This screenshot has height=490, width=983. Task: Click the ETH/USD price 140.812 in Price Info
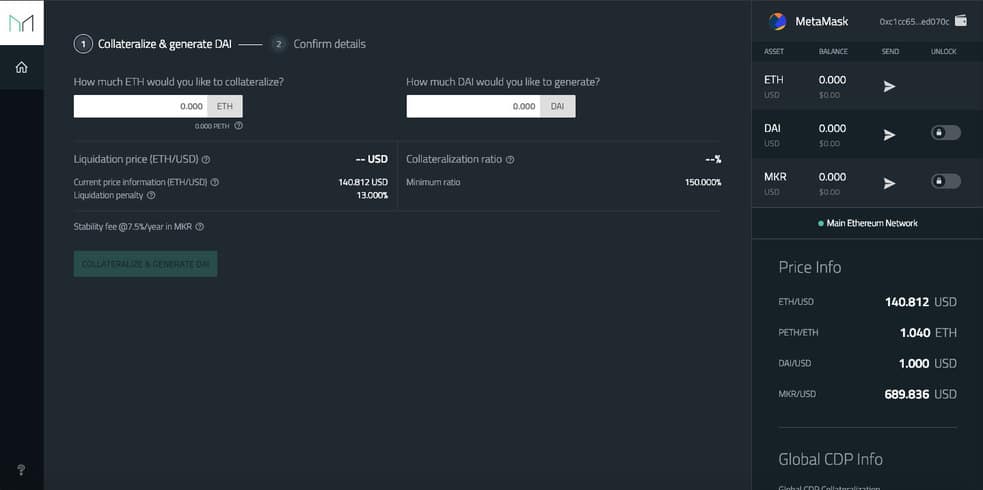tap(907, 302)
